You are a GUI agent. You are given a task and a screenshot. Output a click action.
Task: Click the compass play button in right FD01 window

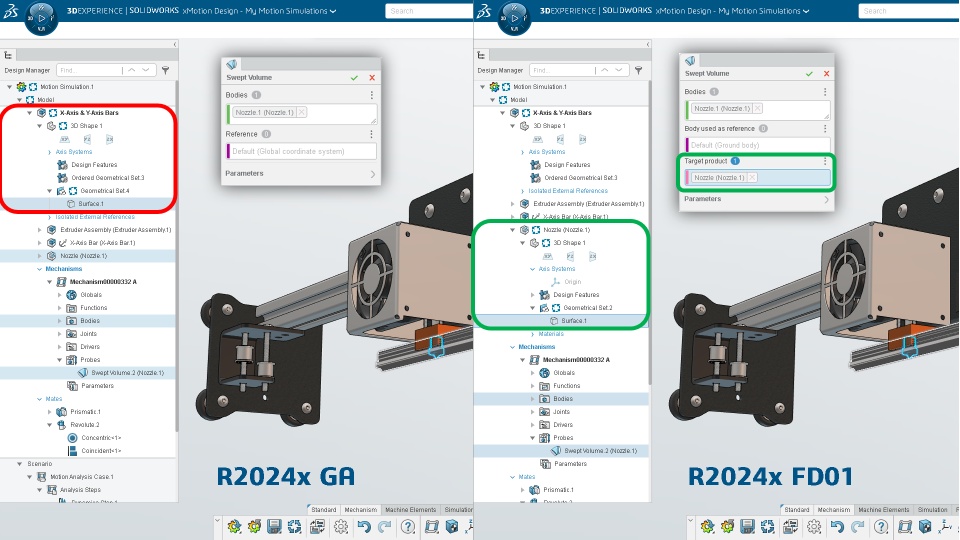click(x=514, y=18)
